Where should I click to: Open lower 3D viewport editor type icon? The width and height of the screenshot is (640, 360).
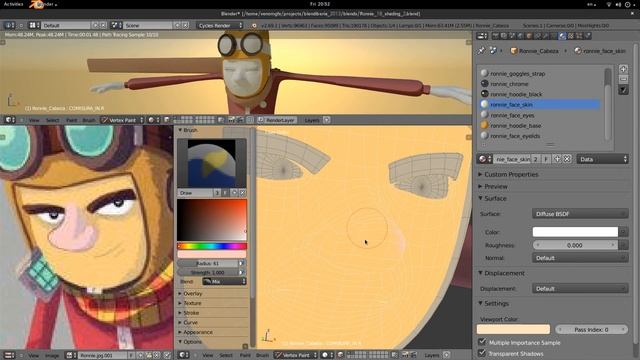[184, 355]
